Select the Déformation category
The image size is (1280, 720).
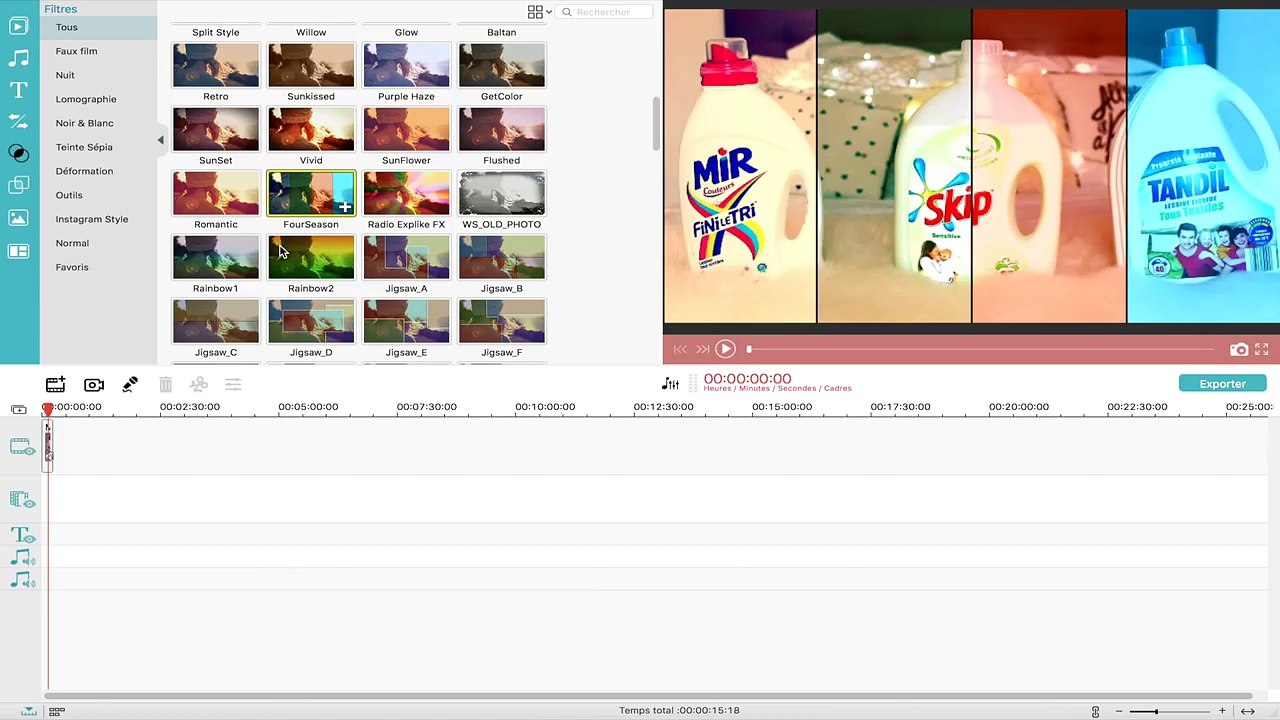click(x=84, y=171)
